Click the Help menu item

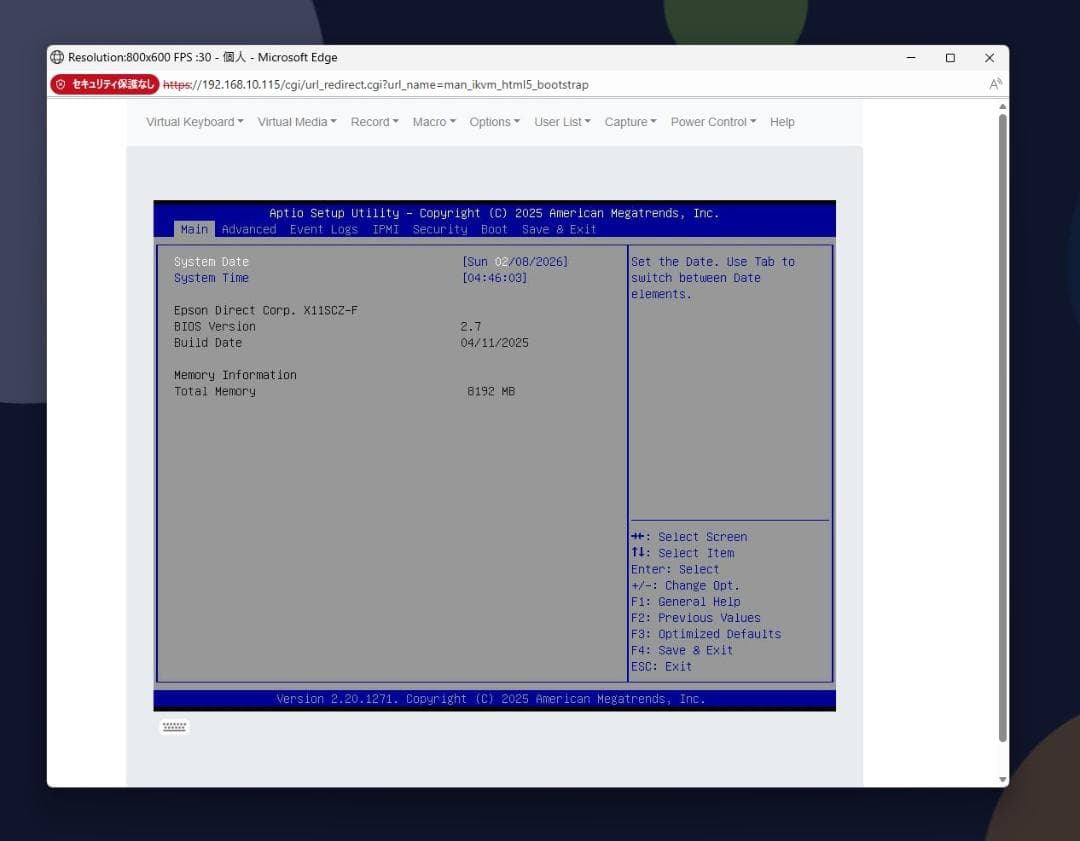coord(781,121)
